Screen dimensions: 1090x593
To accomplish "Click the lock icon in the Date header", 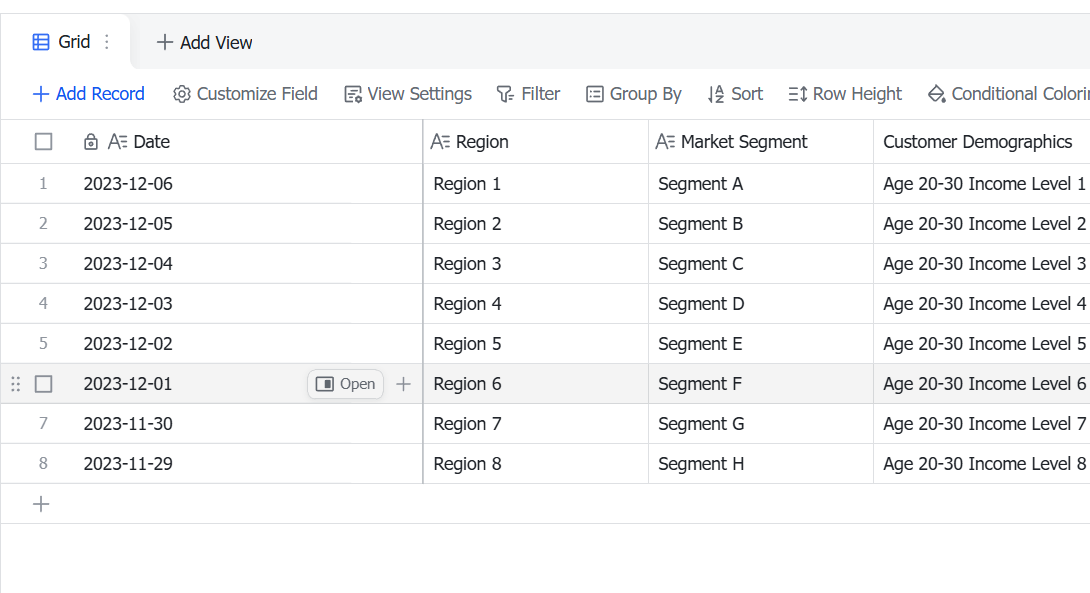I will tap(90, 142).
